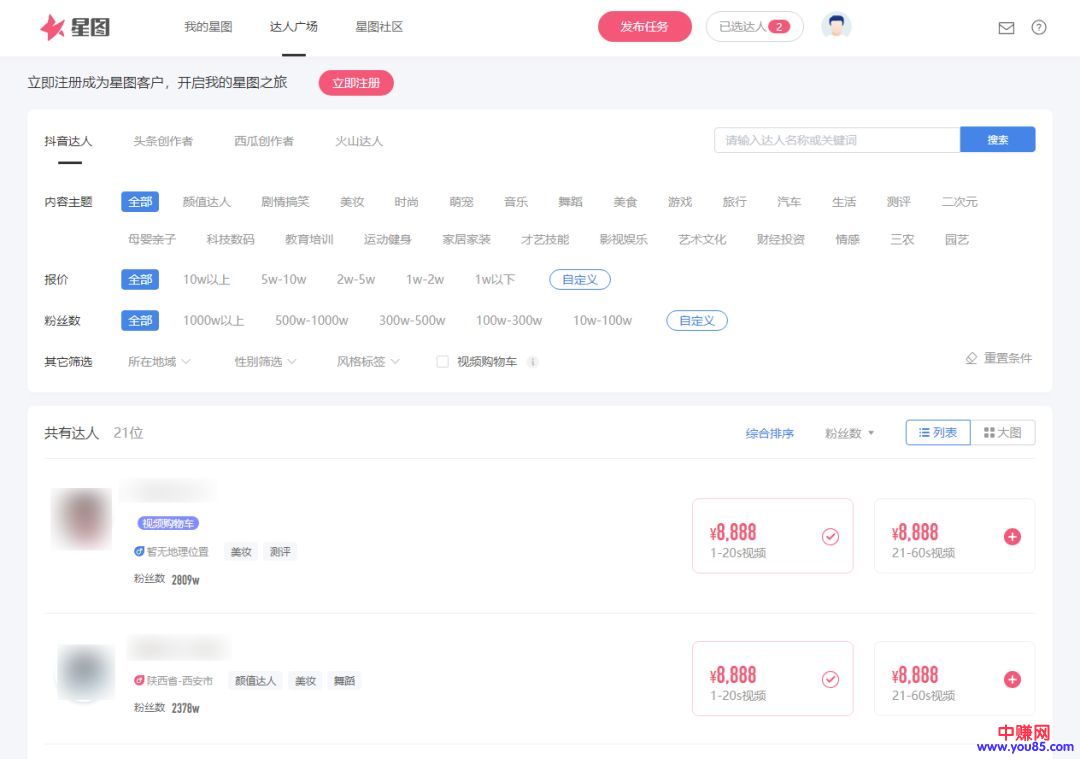Open the mail messages icon
The width and height of the screenshot is (1080, 759).
[1006, 28]
